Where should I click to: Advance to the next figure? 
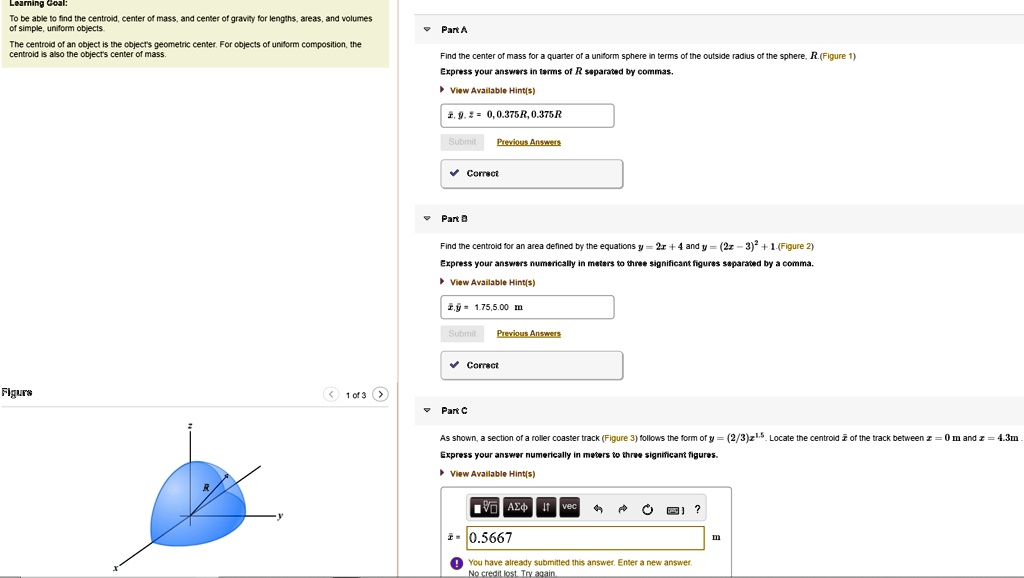[x=380, y=394]
